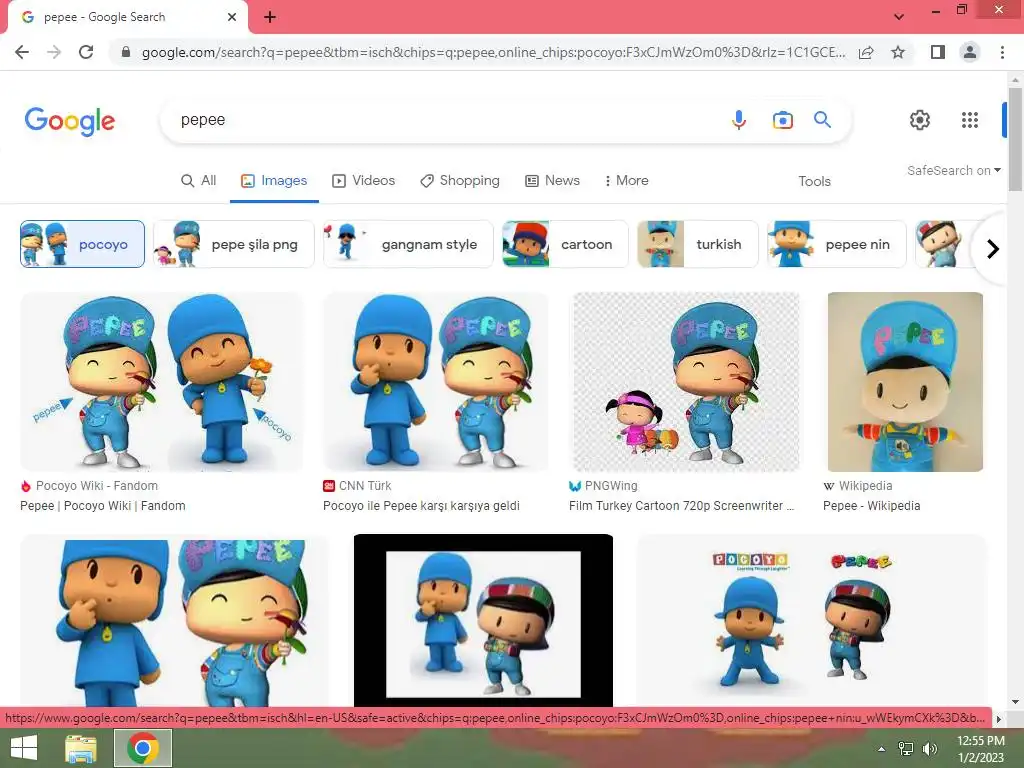The image size is (1024, 768).
Task: Open the Pocoyo Wiki Fandom image thumbnail
Action: click(162, 382)
